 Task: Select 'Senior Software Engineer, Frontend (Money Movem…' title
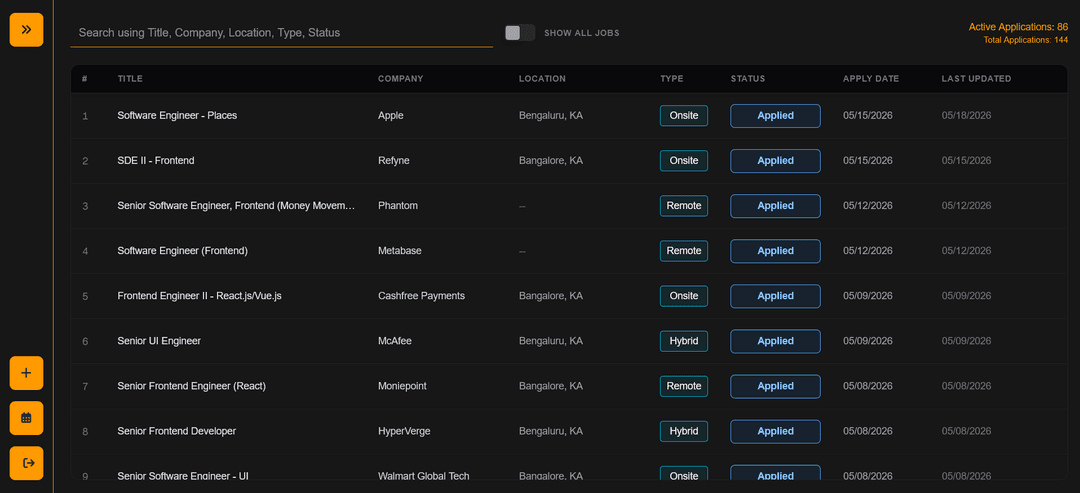(236, 206)
